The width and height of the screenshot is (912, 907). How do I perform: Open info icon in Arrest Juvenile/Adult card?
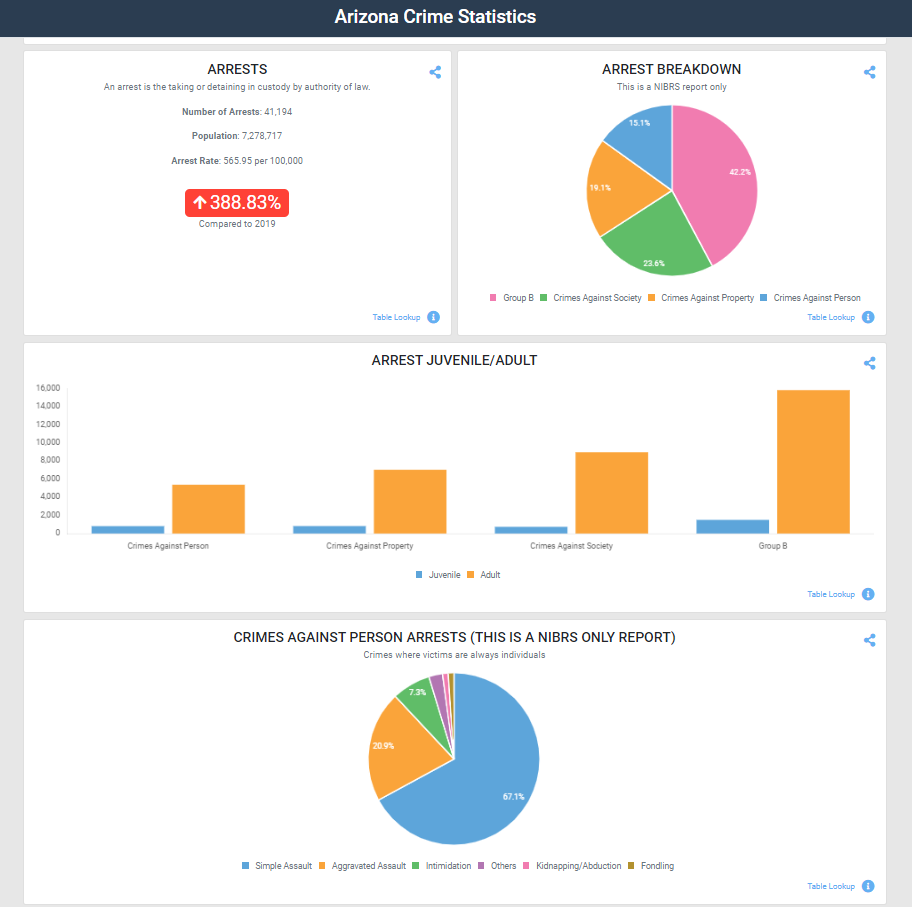pyautogui.click(x=867, y=594)
